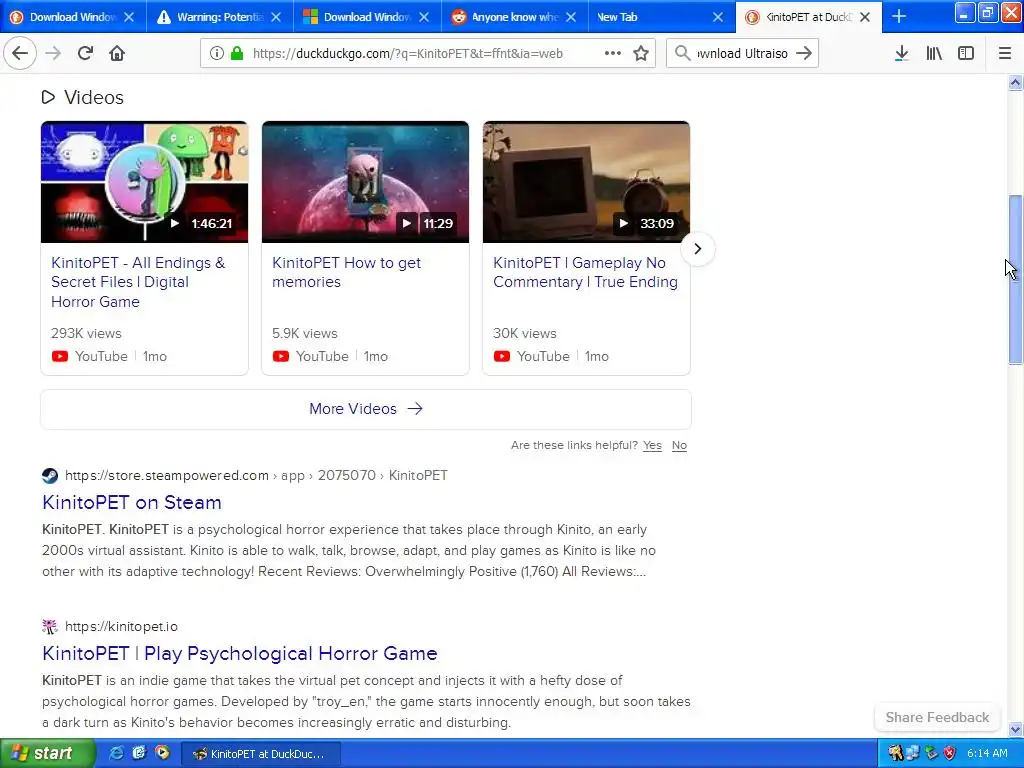
Task: Click the duckduckgo.com address bar URL
Action: pyautogui.click(x=408, y=54)
